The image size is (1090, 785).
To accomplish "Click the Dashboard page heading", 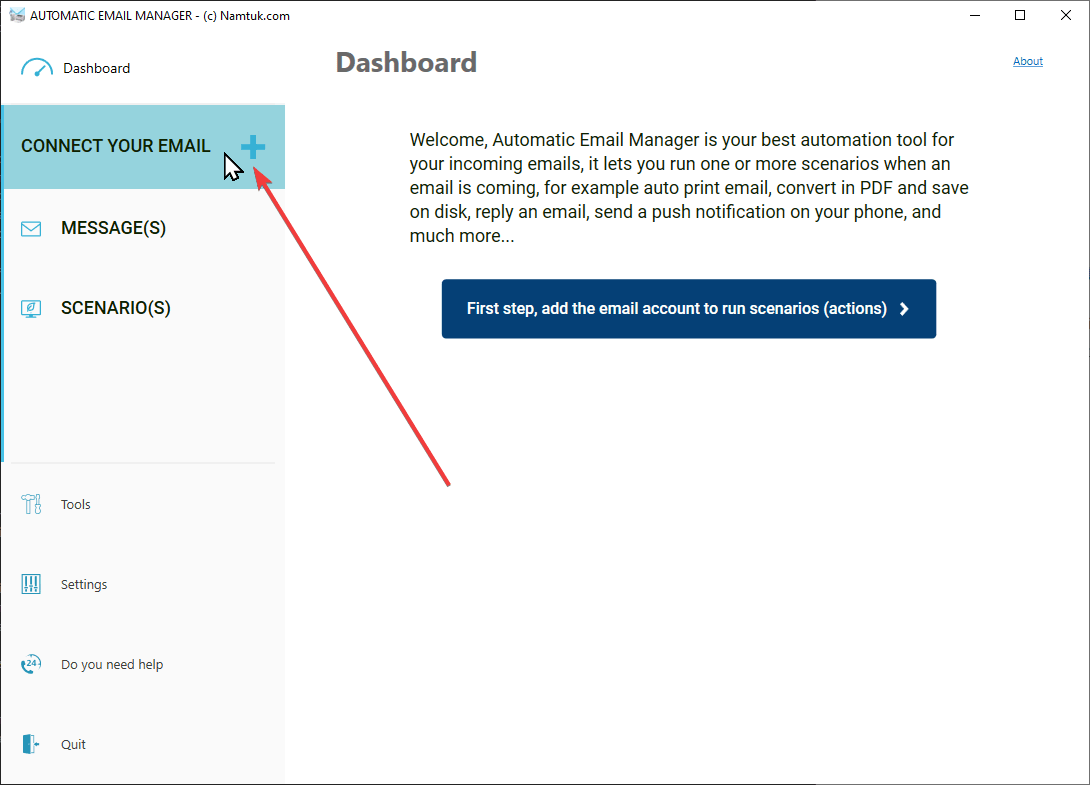I will [x=406, y=63].
